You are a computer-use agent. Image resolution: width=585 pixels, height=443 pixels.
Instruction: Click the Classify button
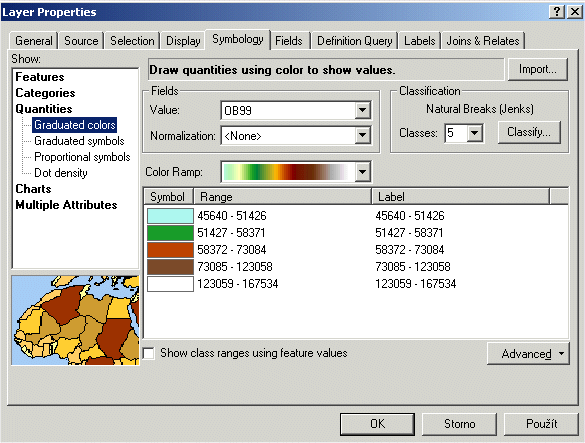click(529, 132)
